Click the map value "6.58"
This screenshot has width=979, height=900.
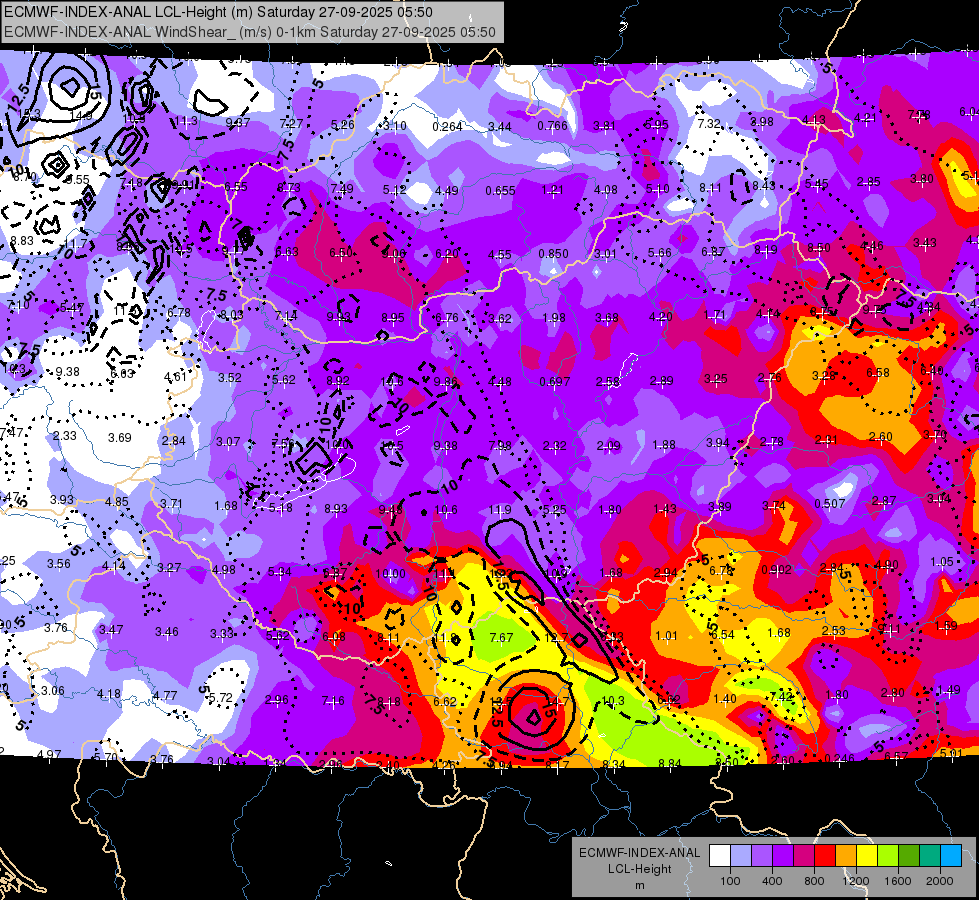[x=878, y=372]
